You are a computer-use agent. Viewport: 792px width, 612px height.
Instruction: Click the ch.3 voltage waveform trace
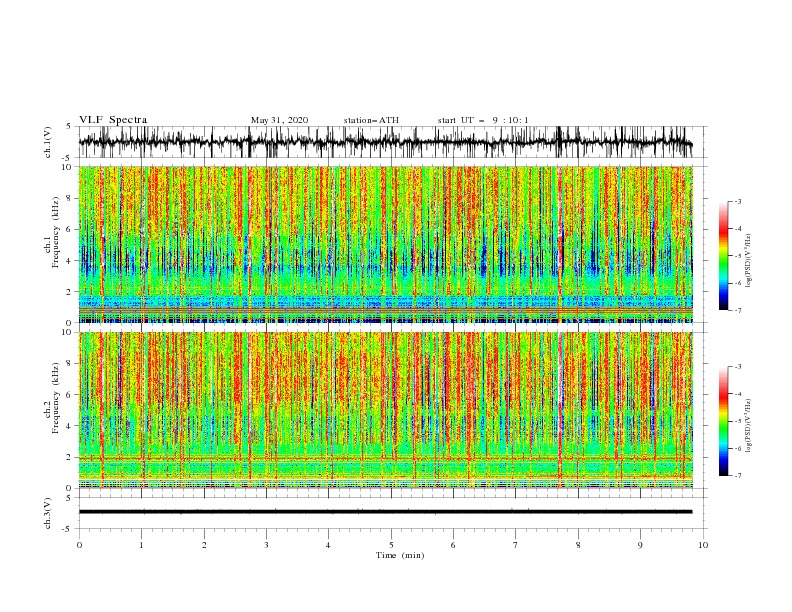pos(385,512)
